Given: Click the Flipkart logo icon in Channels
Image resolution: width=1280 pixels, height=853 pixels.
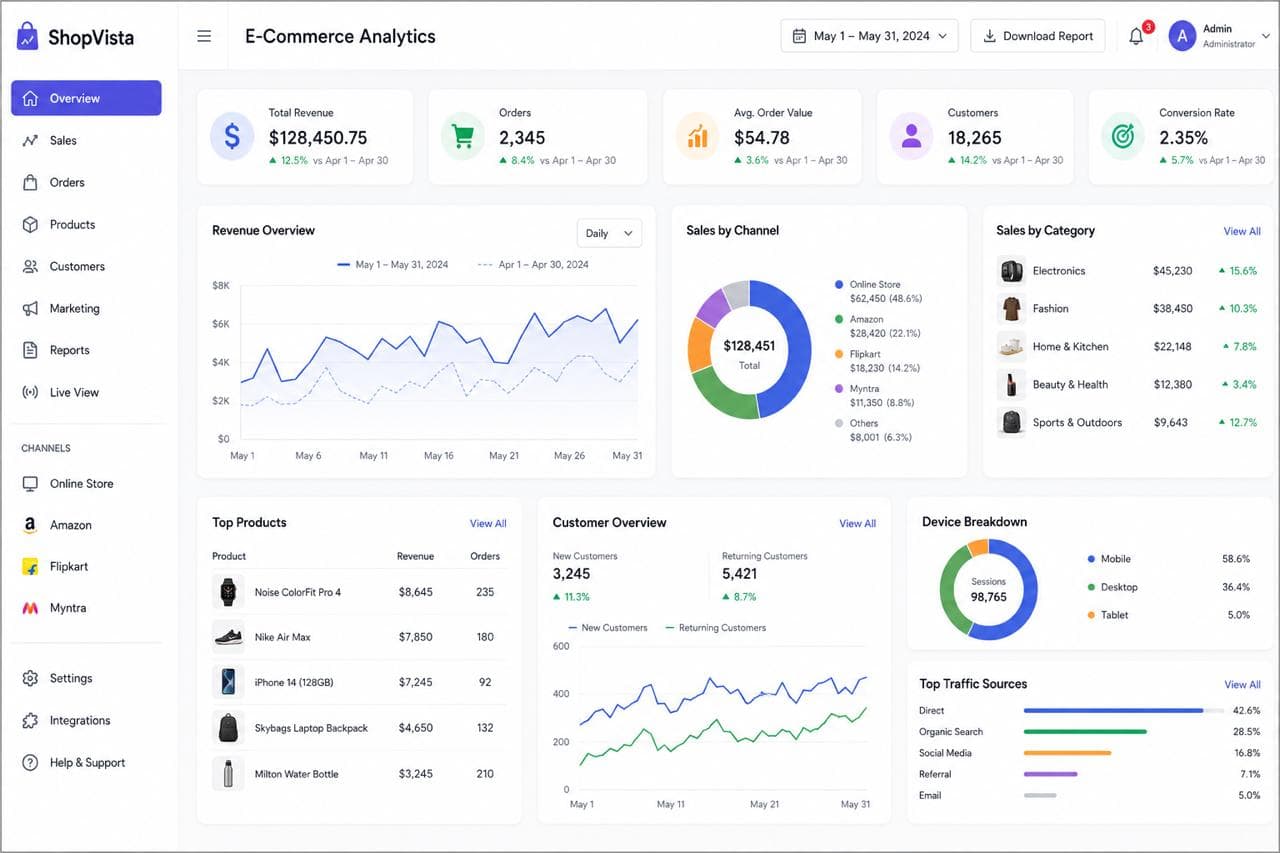Looking at the screenshot, I should point(30,566).
